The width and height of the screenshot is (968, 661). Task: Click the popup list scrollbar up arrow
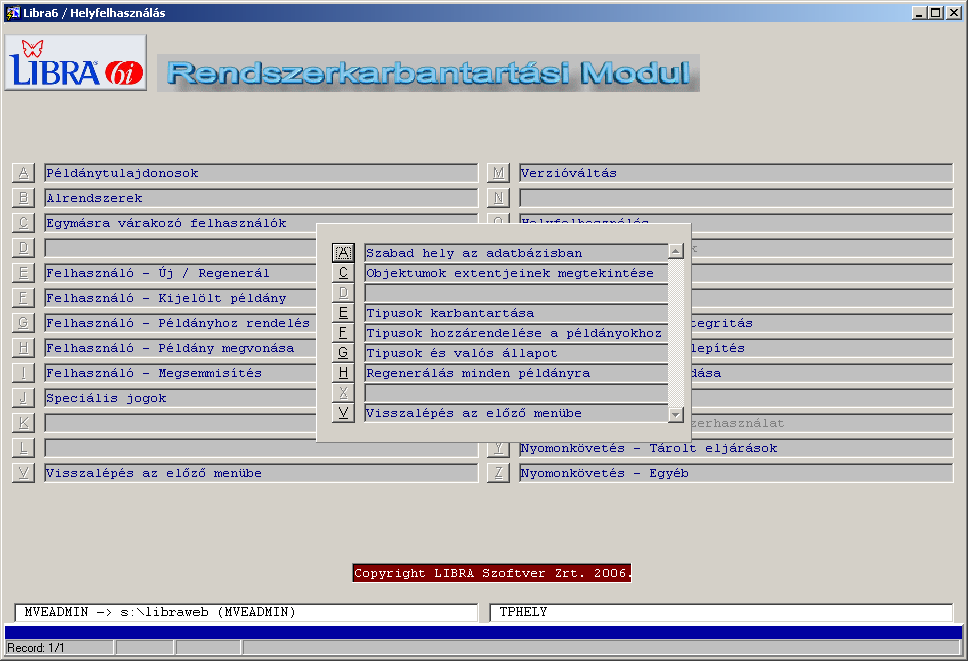[x=676, y=251]
